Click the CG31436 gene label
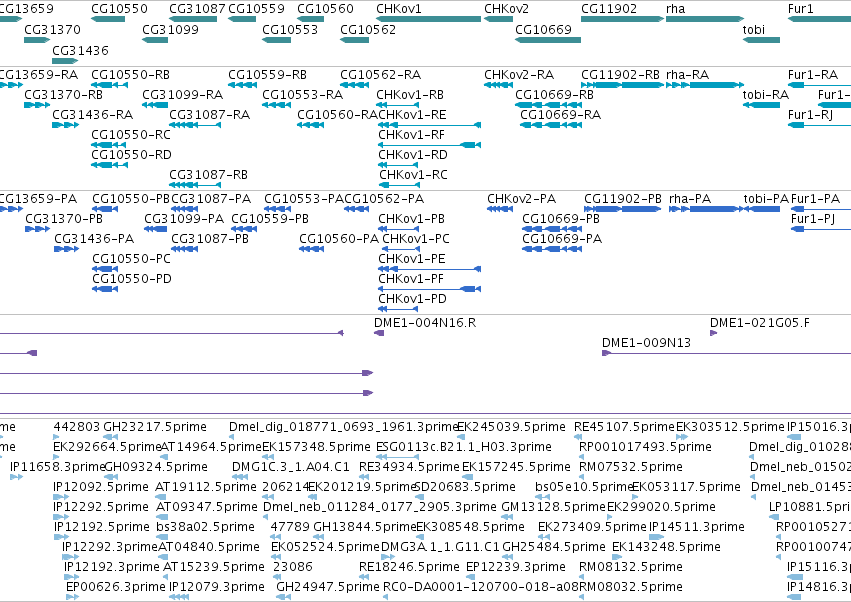This screenshot has width=851, height=602. (x=80, y=50)
